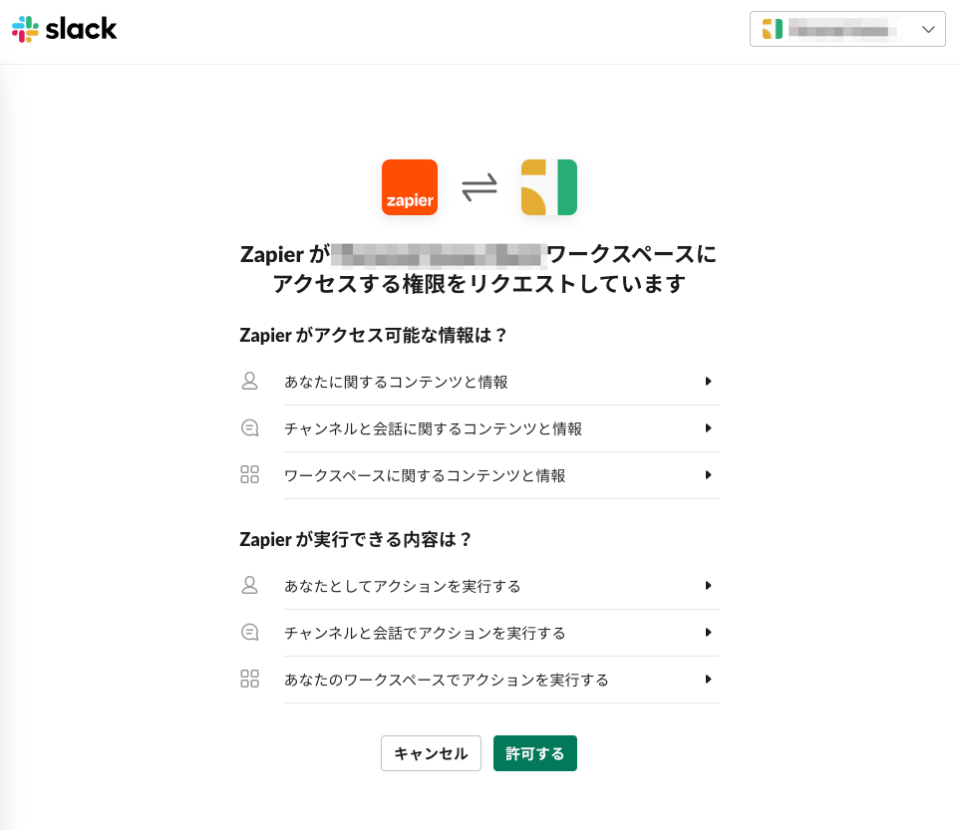Screen dimensions: 960x830
Task: Click the small workspace avatar in the top-right selector
Action: click(x=770, y=29)
